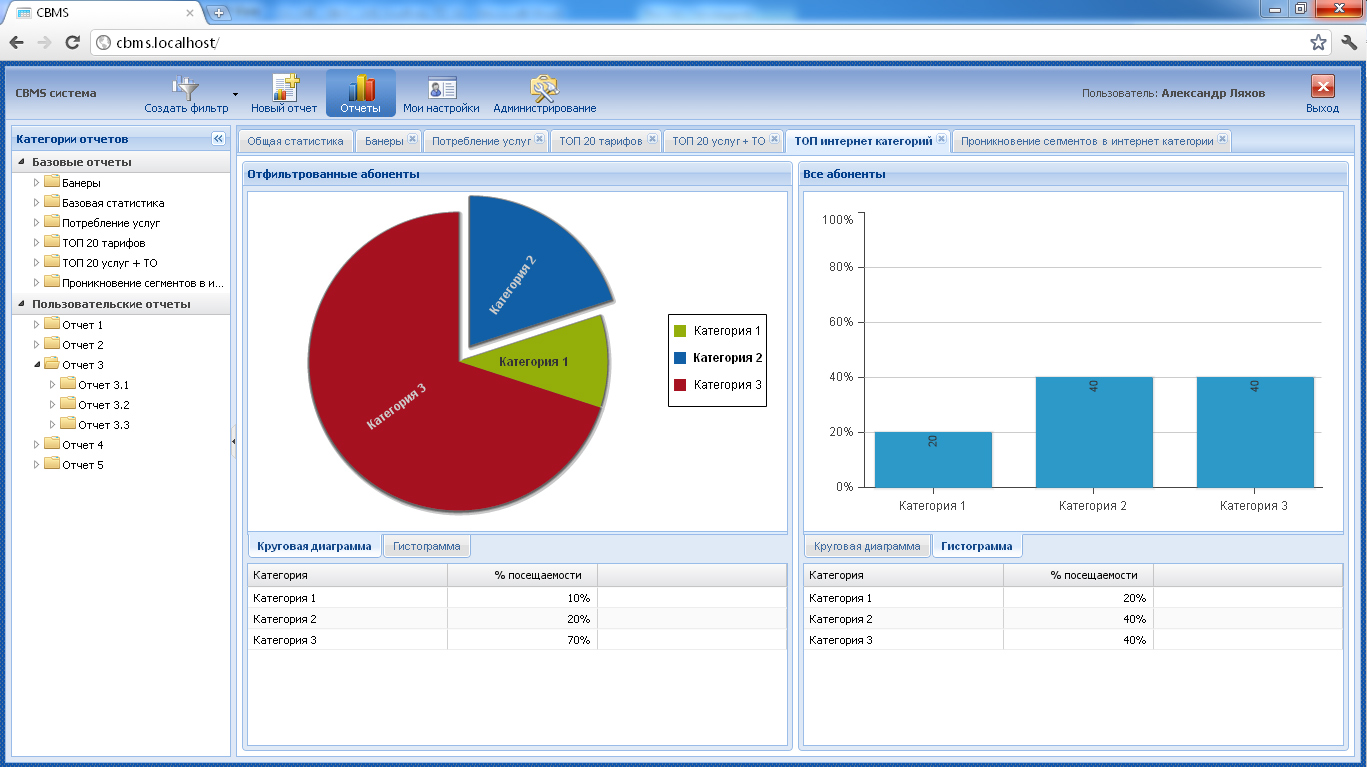Close the Банеры tab
Screen dimensions: 1367x767
412,140
